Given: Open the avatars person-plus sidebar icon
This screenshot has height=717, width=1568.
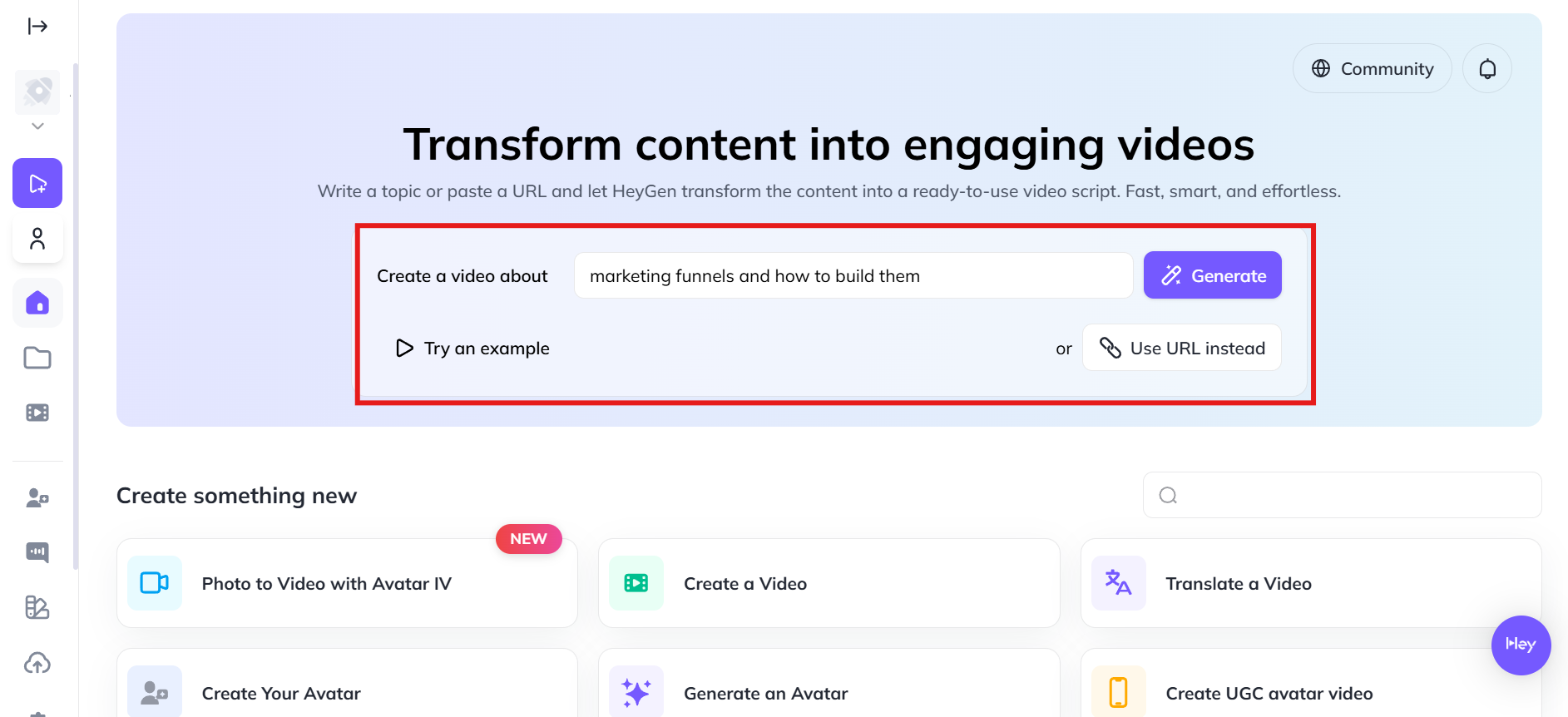Looking at the screenshot, I should coord(37,498).
